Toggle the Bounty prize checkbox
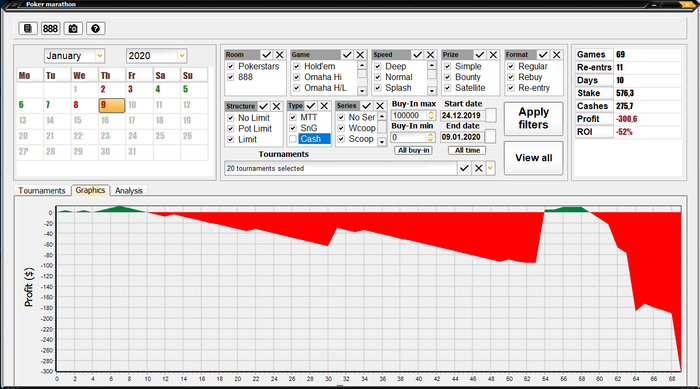Screen dimensions: 700x389 click(448, 77)
